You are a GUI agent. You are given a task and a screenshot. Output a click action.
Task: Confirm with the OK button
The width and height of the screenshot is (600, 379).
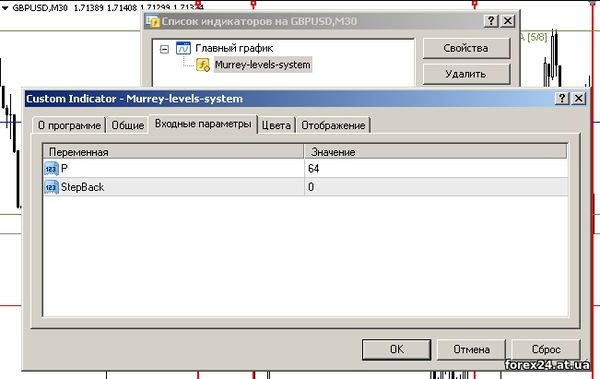coord(396,349)
